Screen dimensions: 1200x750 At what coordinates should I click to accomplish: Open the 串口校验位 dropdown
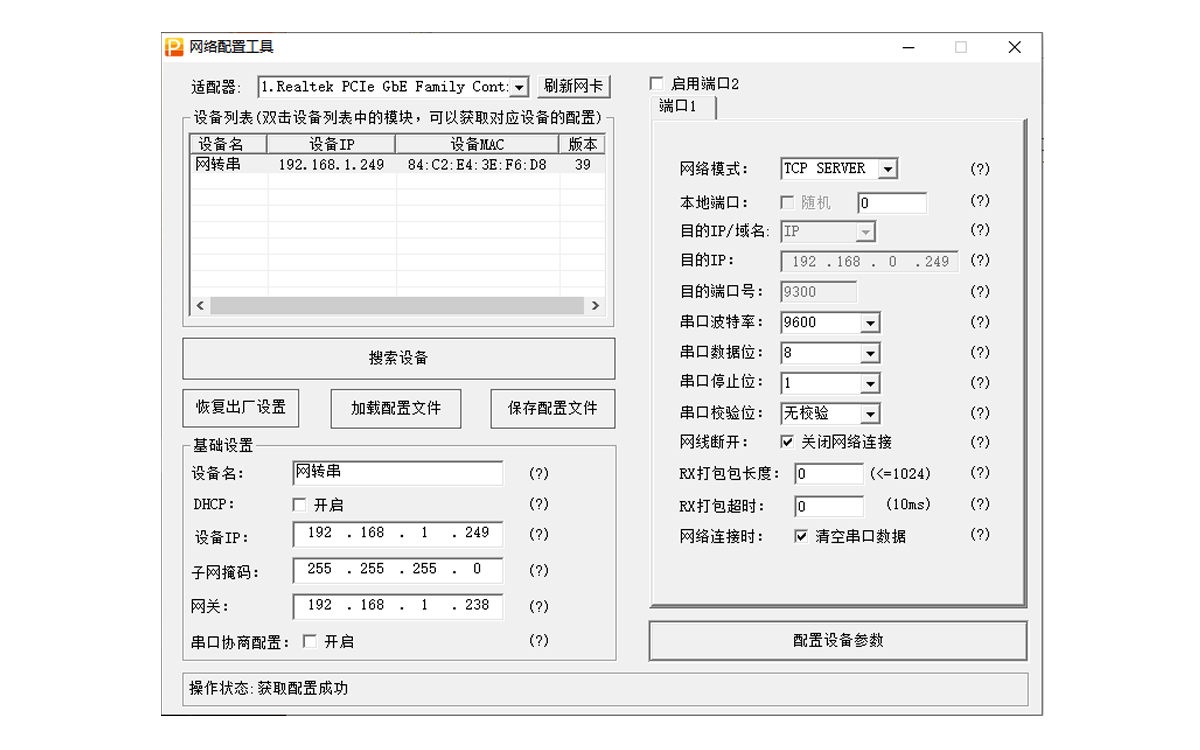coord(870,414)
